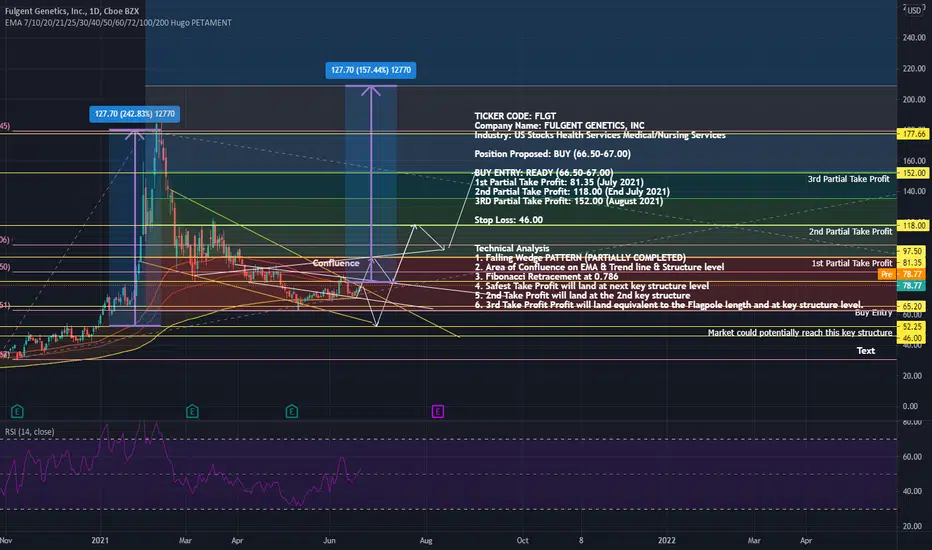This screenshot has height=550, width=932.
Task: Select the standalone 'Text' annotation
Action: point(865,350)
